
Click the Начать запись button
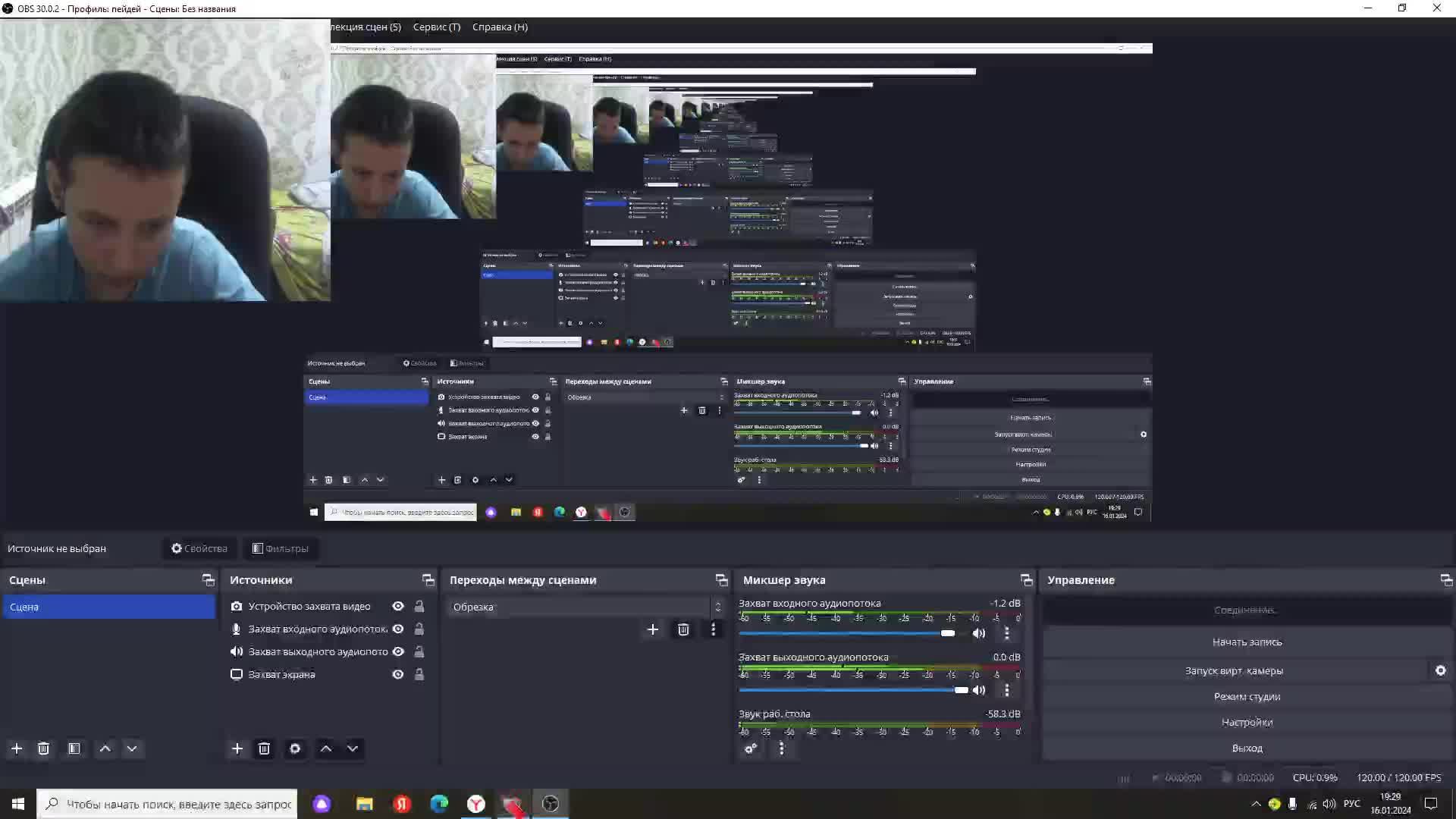[x=1247, y=642]
